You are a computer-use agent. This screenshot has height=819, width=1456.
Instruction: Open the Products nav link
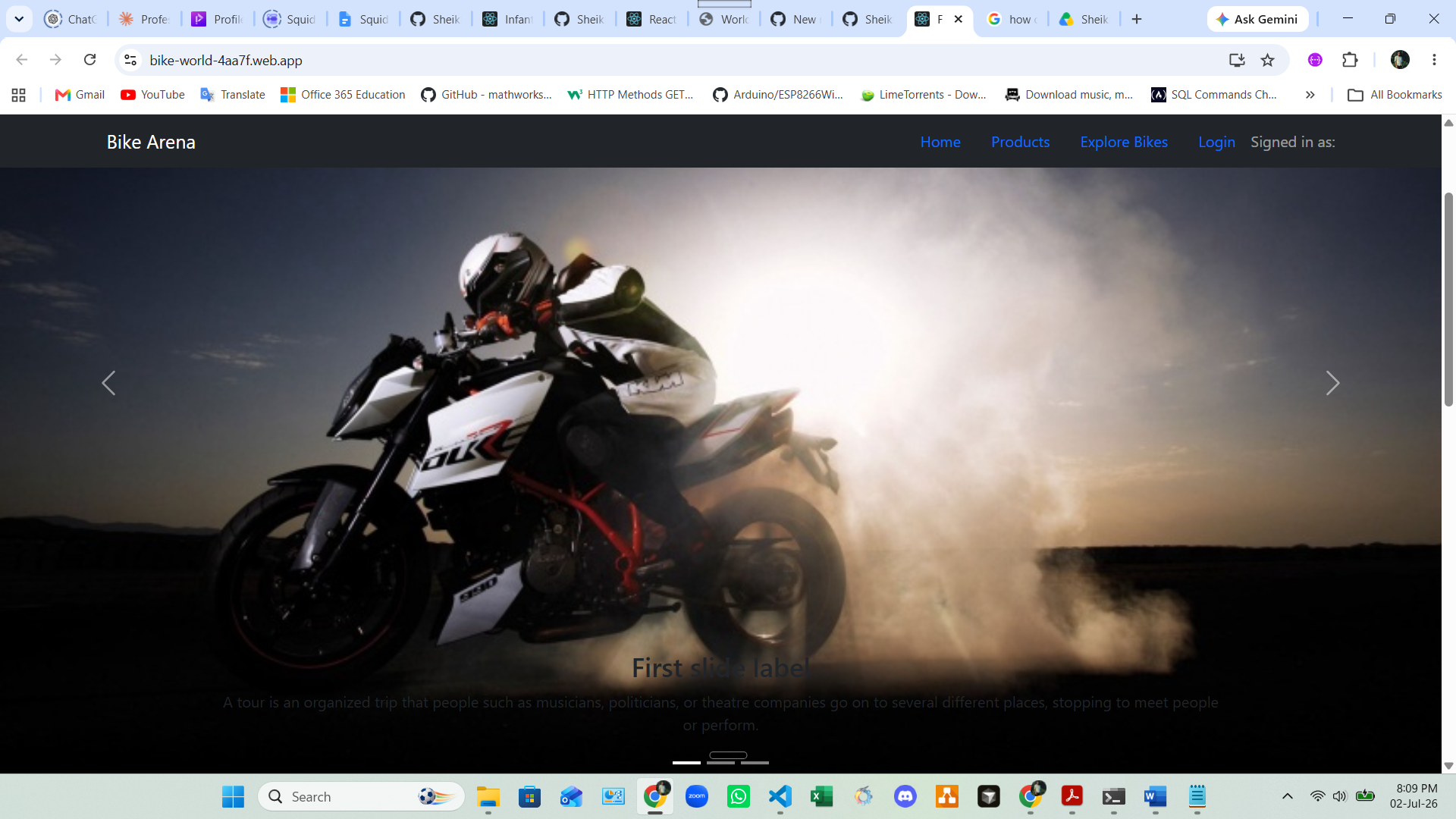tap(1020, 142)
